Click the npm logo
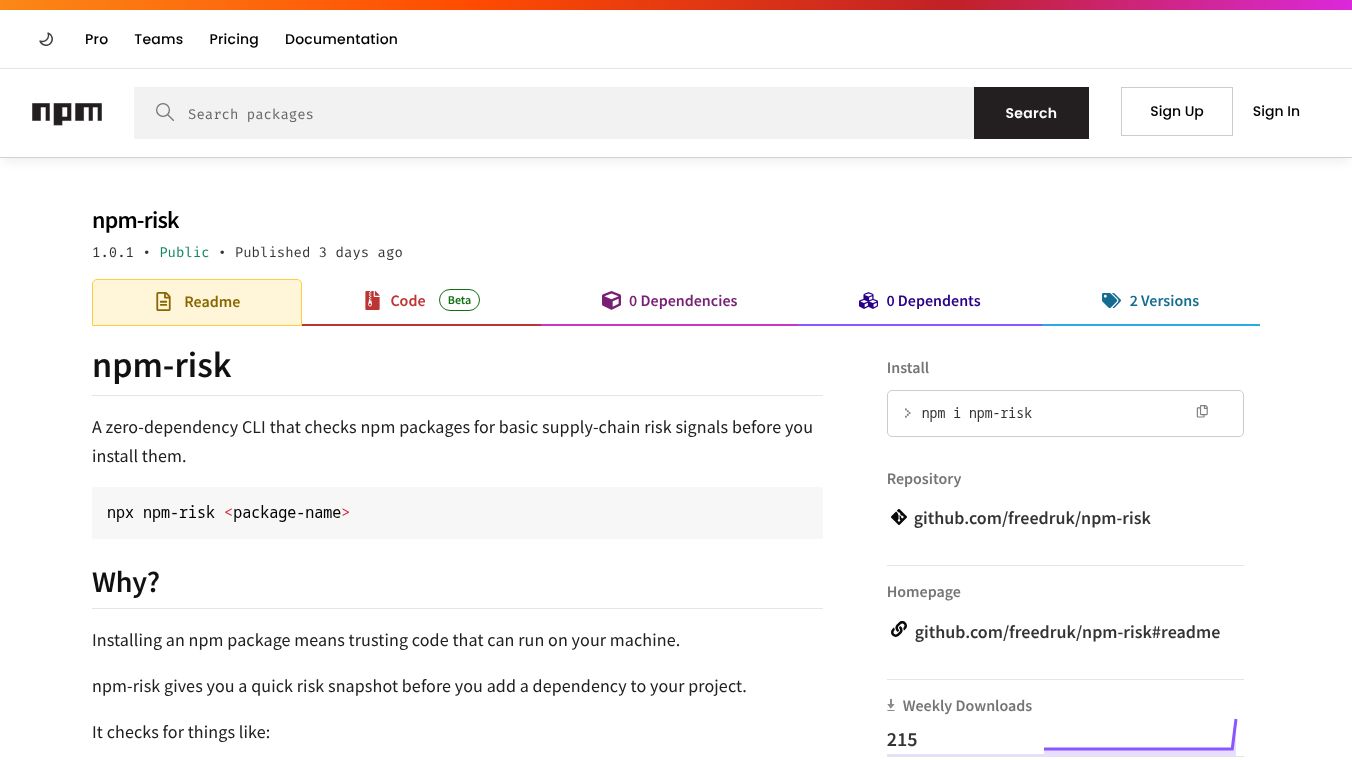Image resolution: width=1352 pixels, height=760 pixels. point(67,113)
